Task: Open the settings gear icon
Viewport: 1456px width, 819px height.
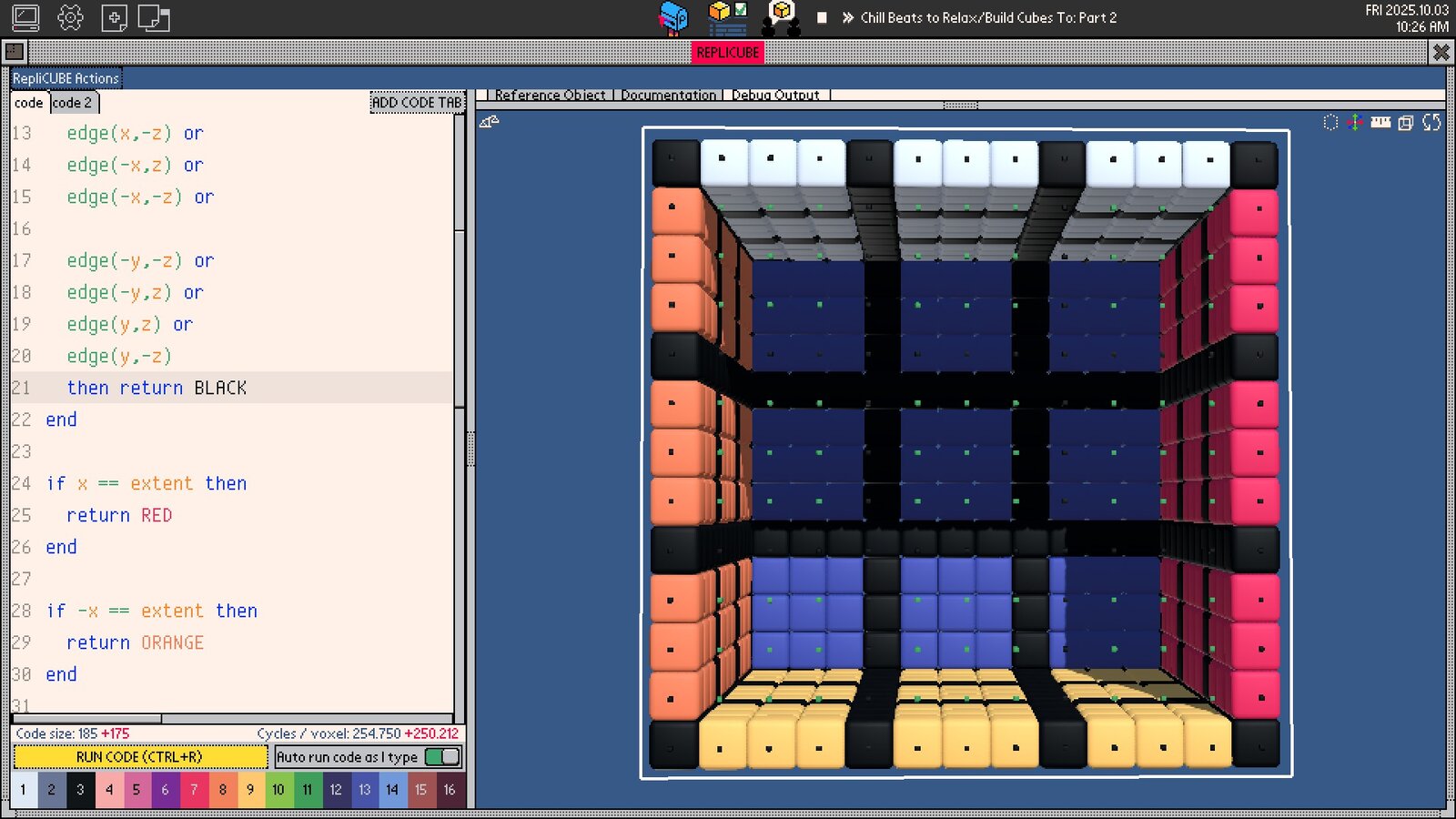Action: 70,17
